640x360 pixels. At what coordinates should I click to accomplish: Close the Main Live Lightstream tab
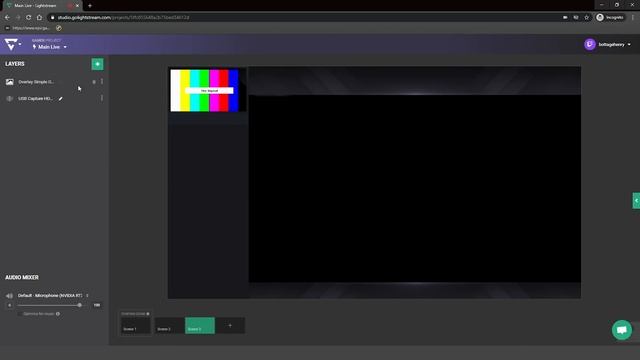77,6
